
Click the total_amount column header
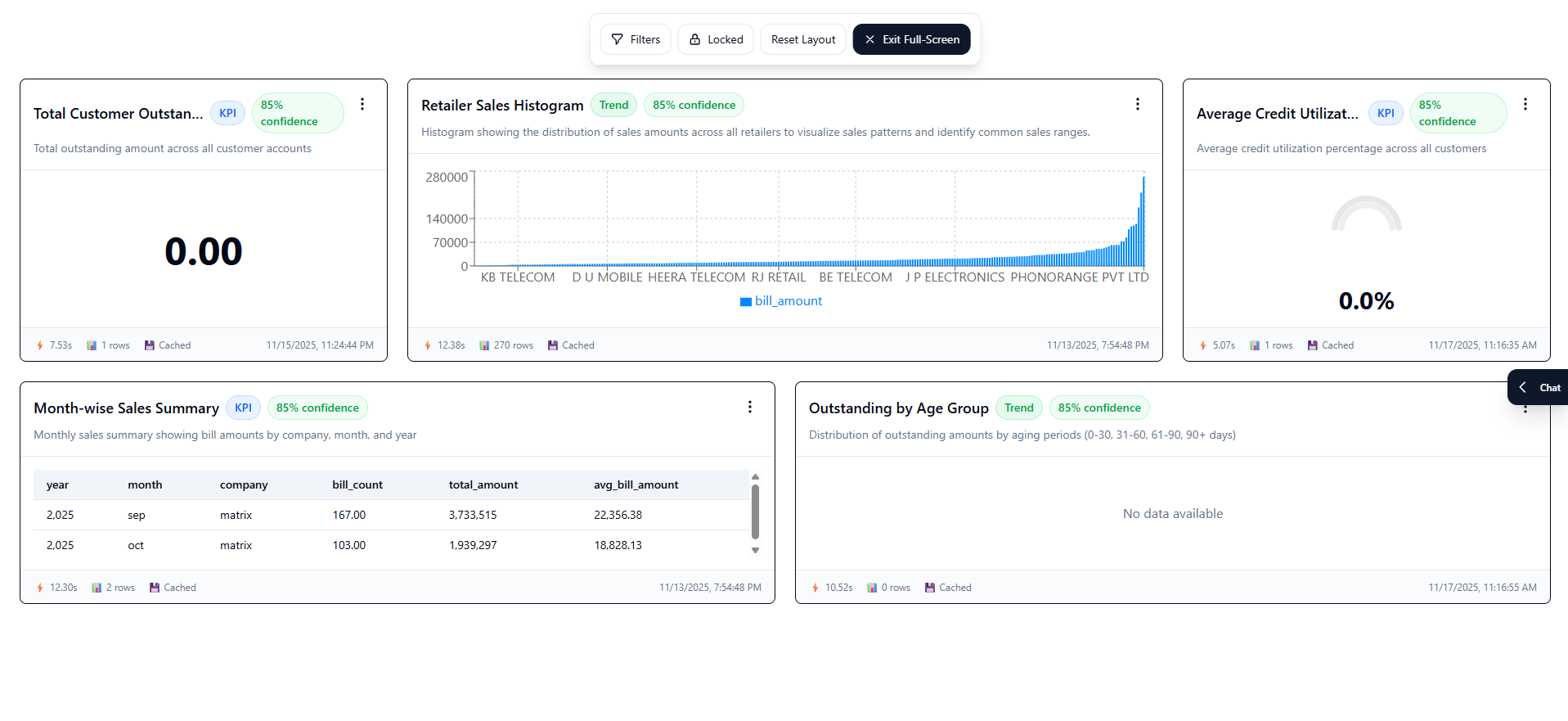point(483,484)
